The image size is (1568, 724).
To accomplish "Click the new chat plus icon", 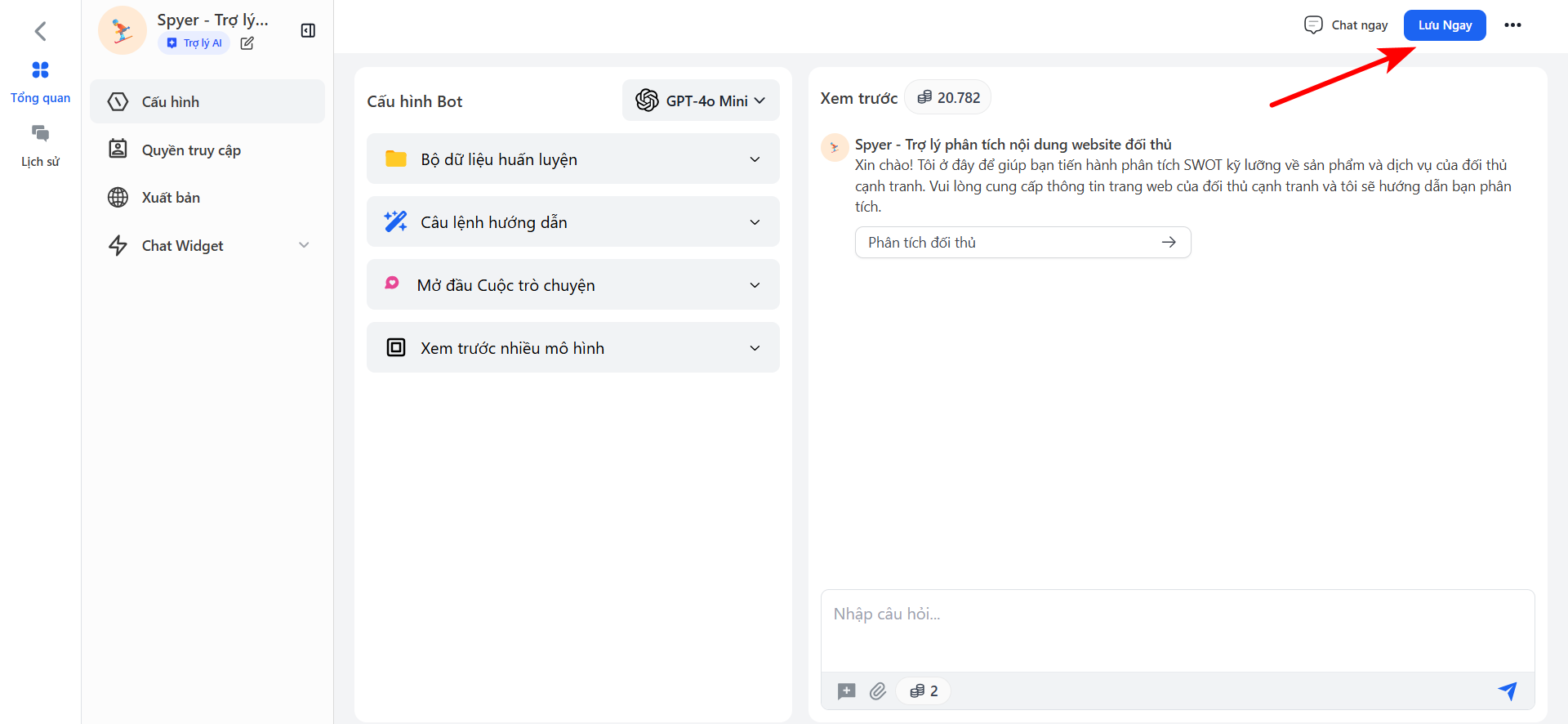I will 846,691.
